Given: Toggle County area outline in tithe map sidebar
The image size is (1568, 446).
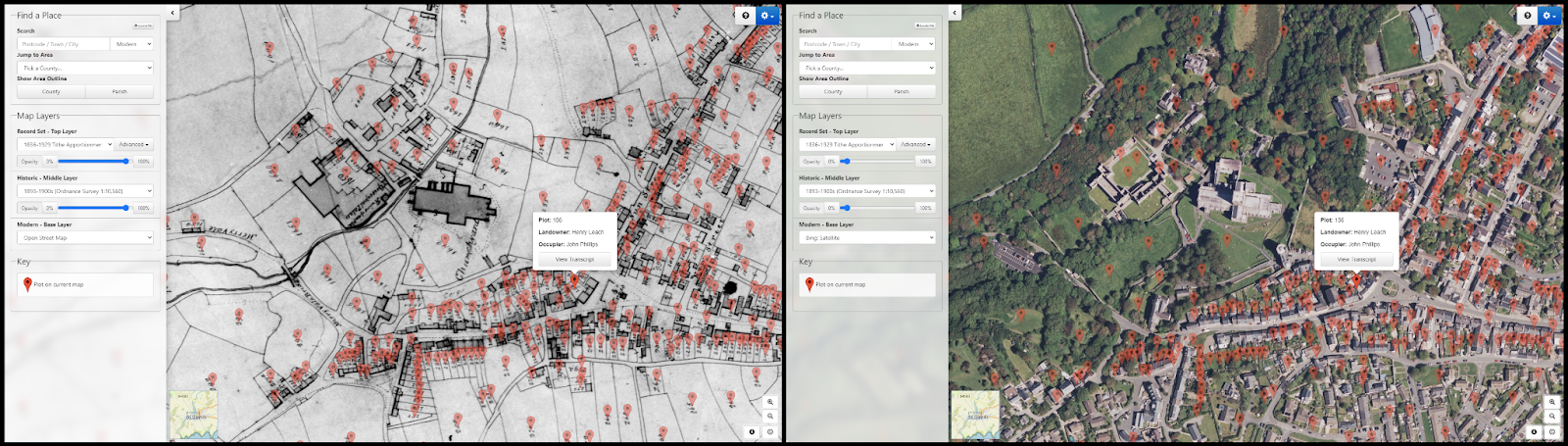Looking at the screenshot, I should click(x=51, y=91).
